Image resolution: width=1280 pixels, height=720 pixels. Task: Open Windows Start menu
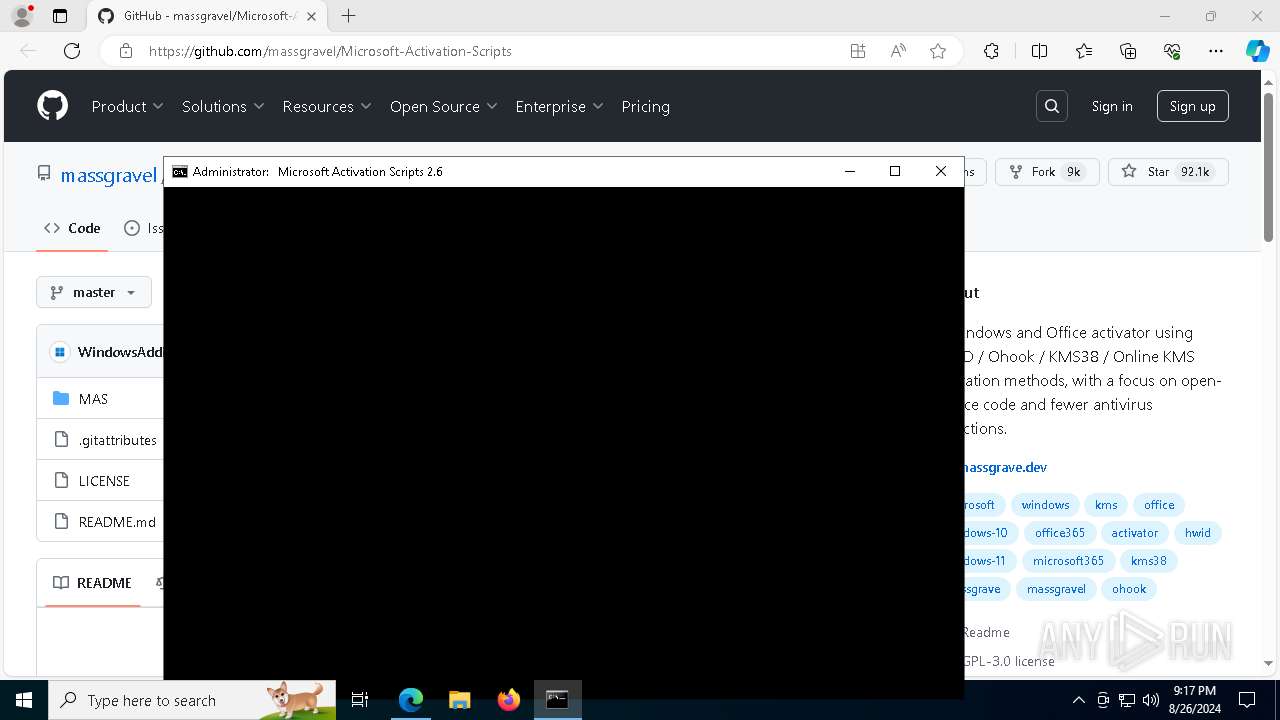[24, 700]
